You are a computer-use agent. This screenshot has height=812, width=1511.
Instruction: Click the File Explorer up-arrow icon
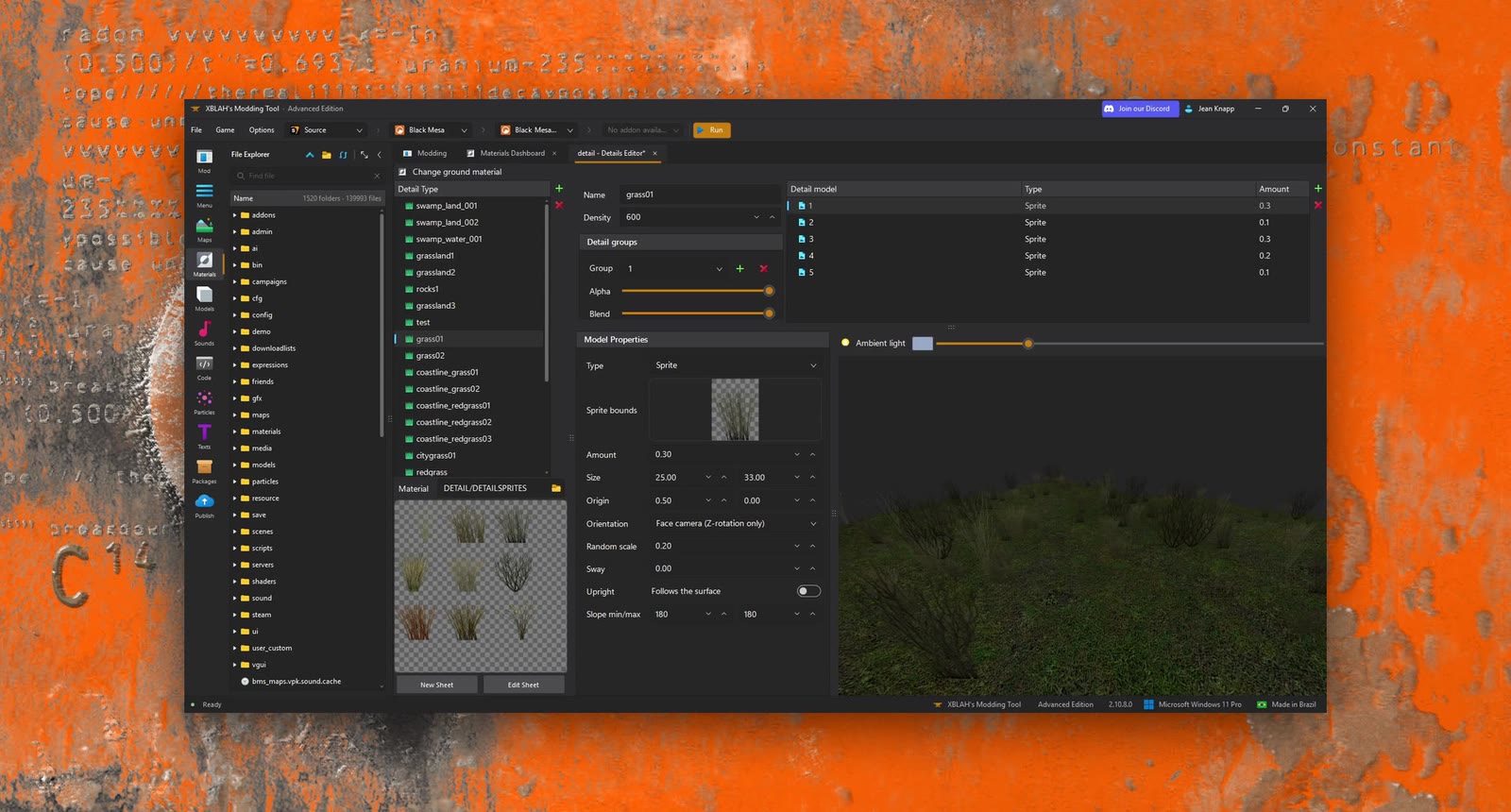tap(310, 155)
